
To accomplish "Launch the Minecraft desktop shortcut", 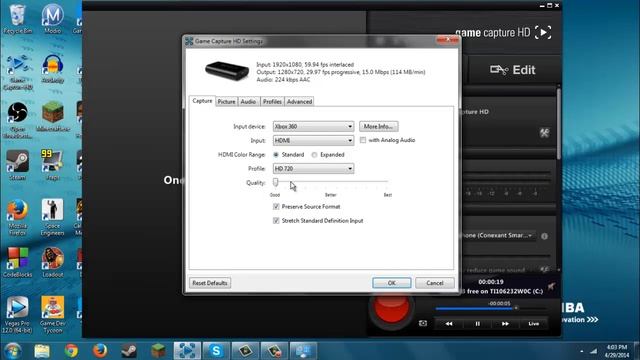I will point(52,116).
